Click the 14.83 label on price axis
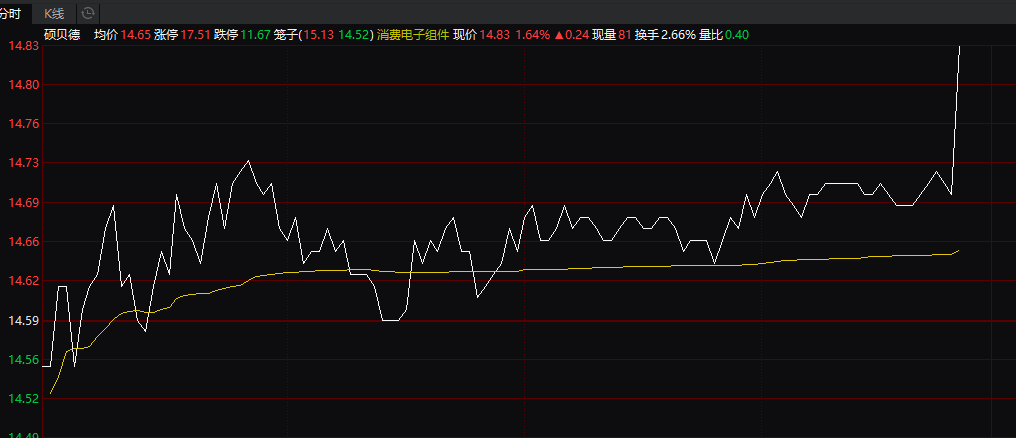The image size is (1016, 438). pos(23,45)
